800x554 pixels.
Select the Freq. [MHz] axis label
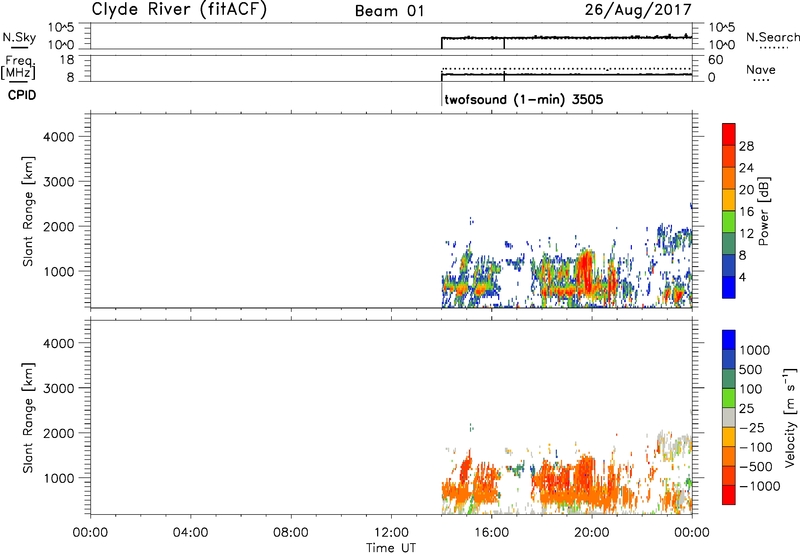point(19,67)
